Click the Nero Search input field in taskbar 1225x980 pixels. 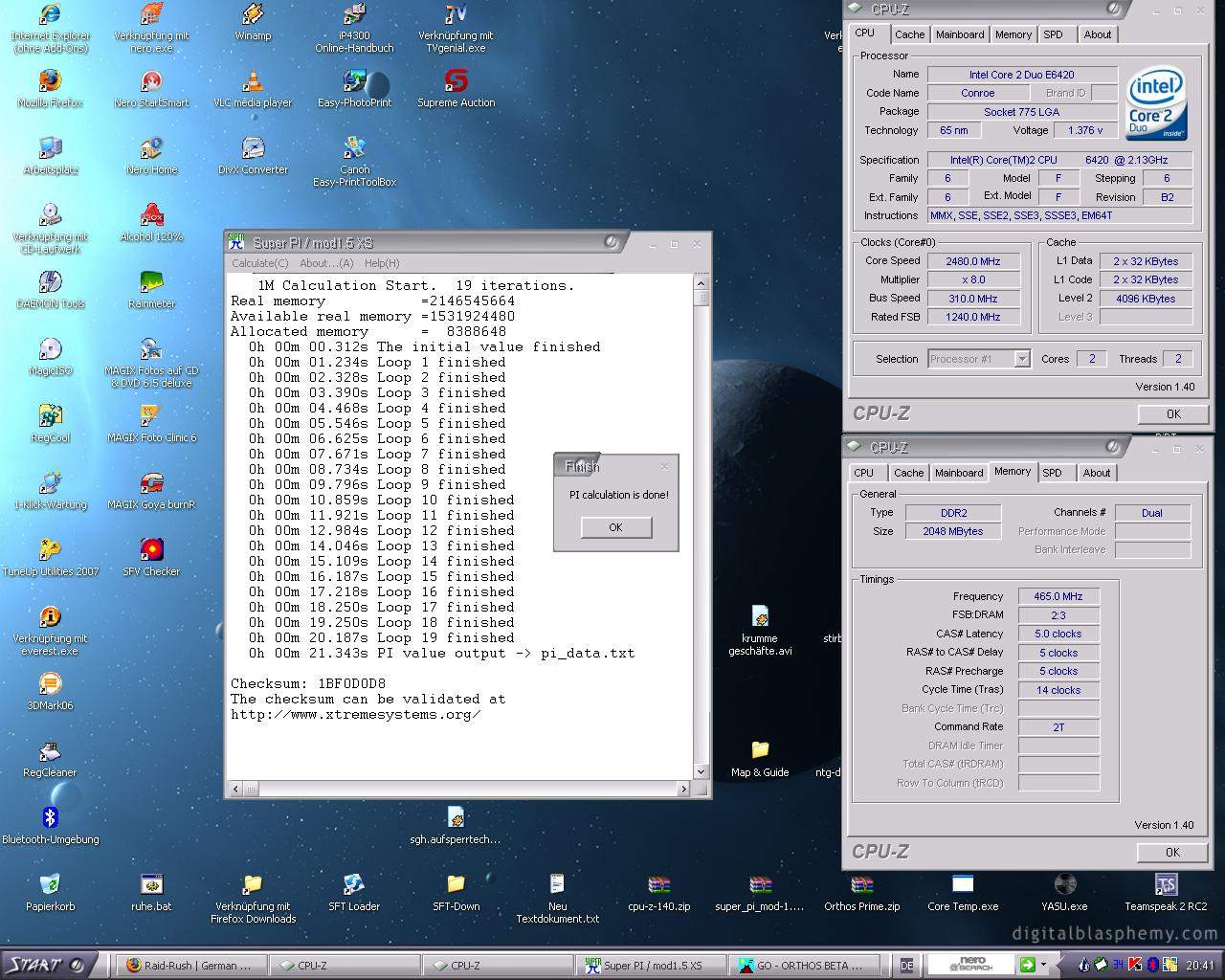[970, 965]
